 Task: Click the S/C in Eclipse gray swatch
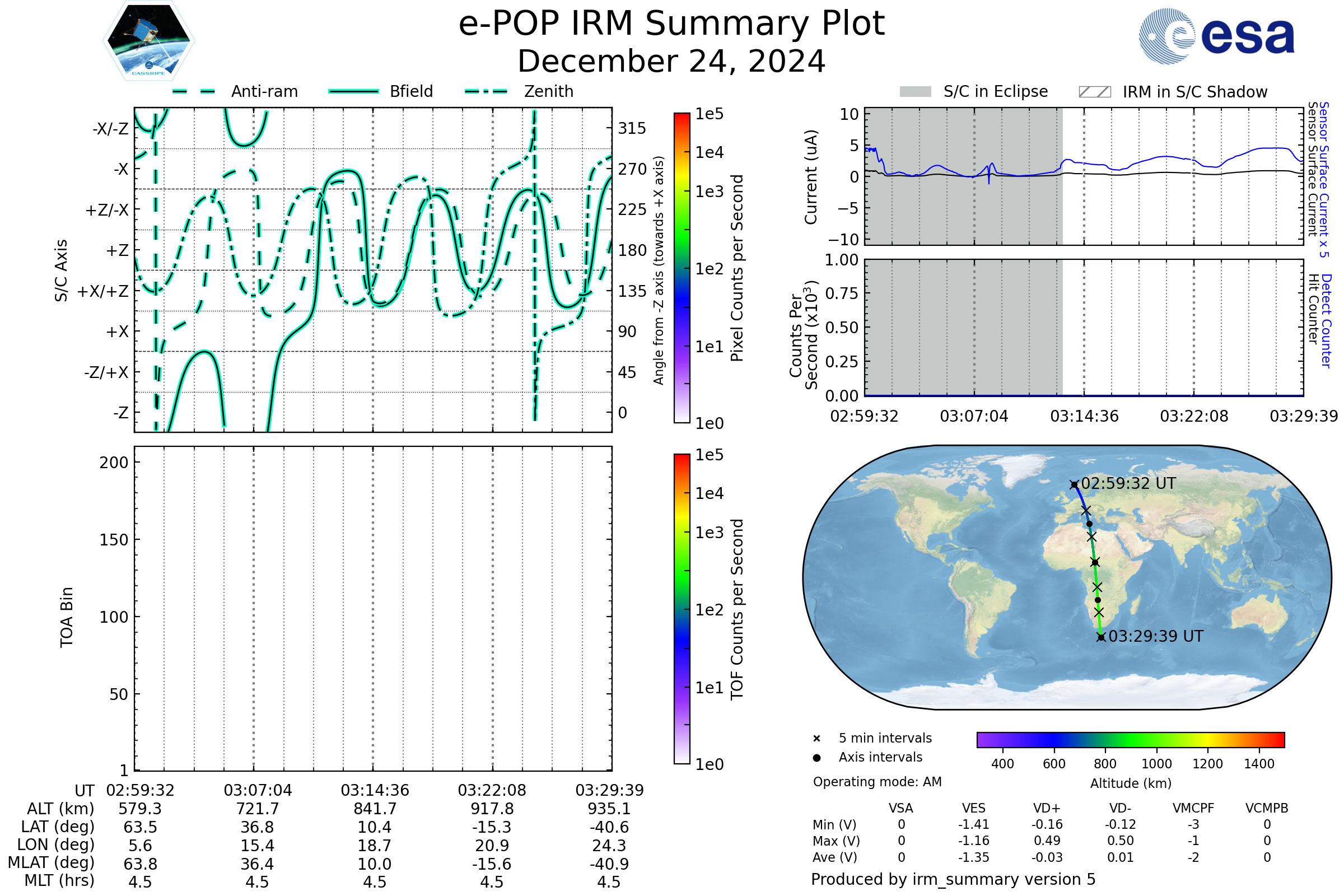pyautogui.click(x=915, y=92)
